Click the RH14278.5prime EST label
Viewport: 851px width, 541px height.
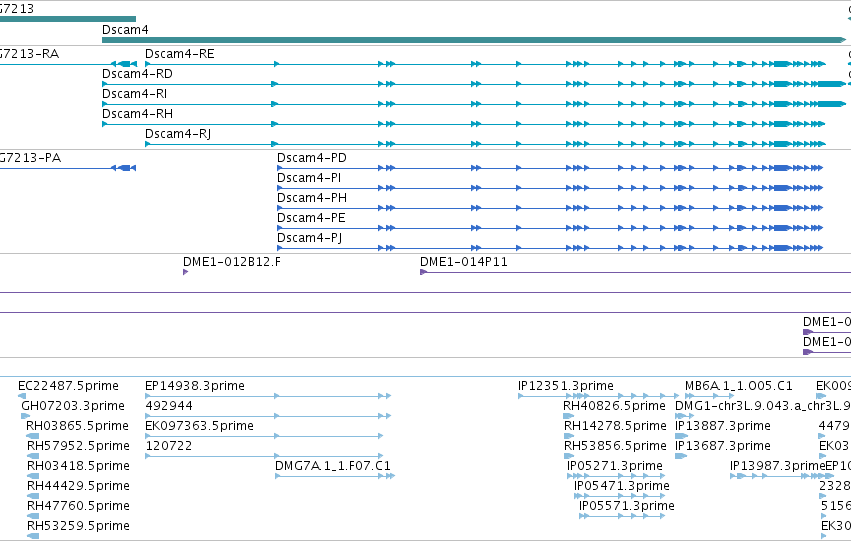pos(615,426)
